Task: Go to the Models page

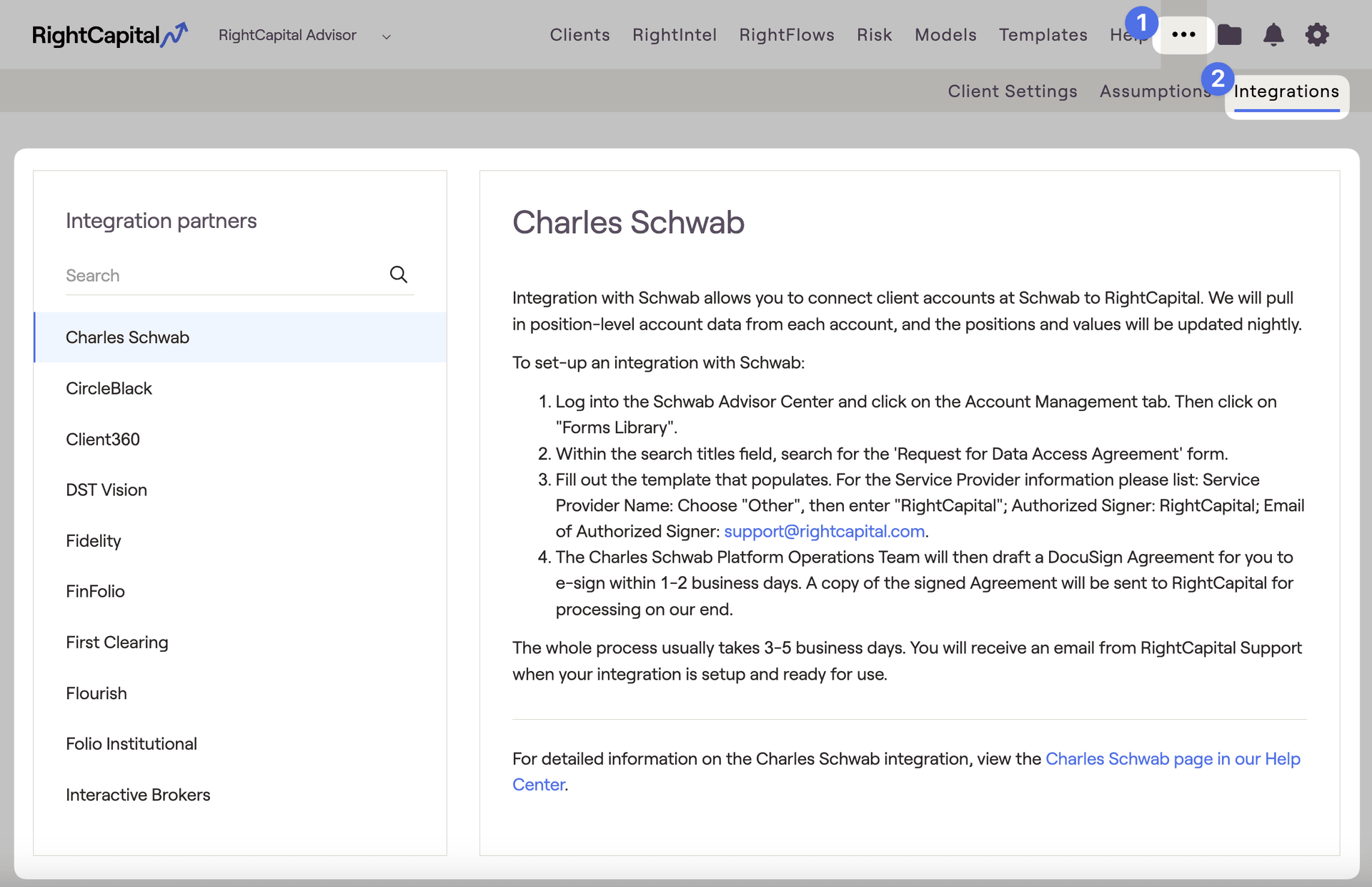Action: click(945, 35)
